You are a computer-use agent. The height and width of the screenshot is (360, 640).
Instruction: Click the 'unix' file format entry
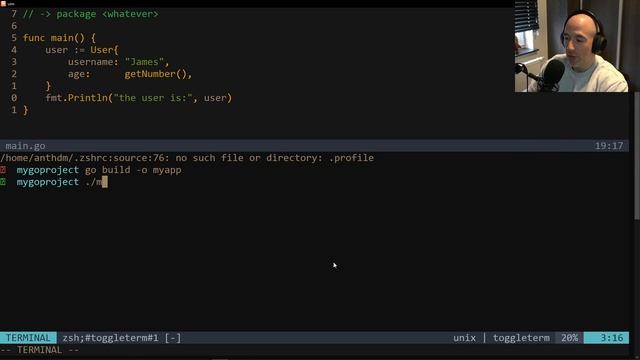pos(464,338)
